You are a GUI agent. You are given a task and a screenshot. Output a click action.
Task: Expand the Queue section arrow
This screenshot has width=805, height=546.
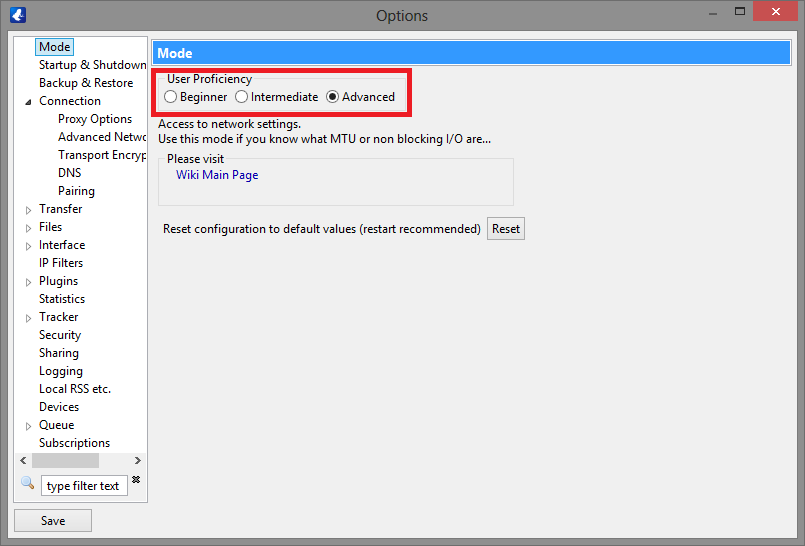tap(28, 425)
